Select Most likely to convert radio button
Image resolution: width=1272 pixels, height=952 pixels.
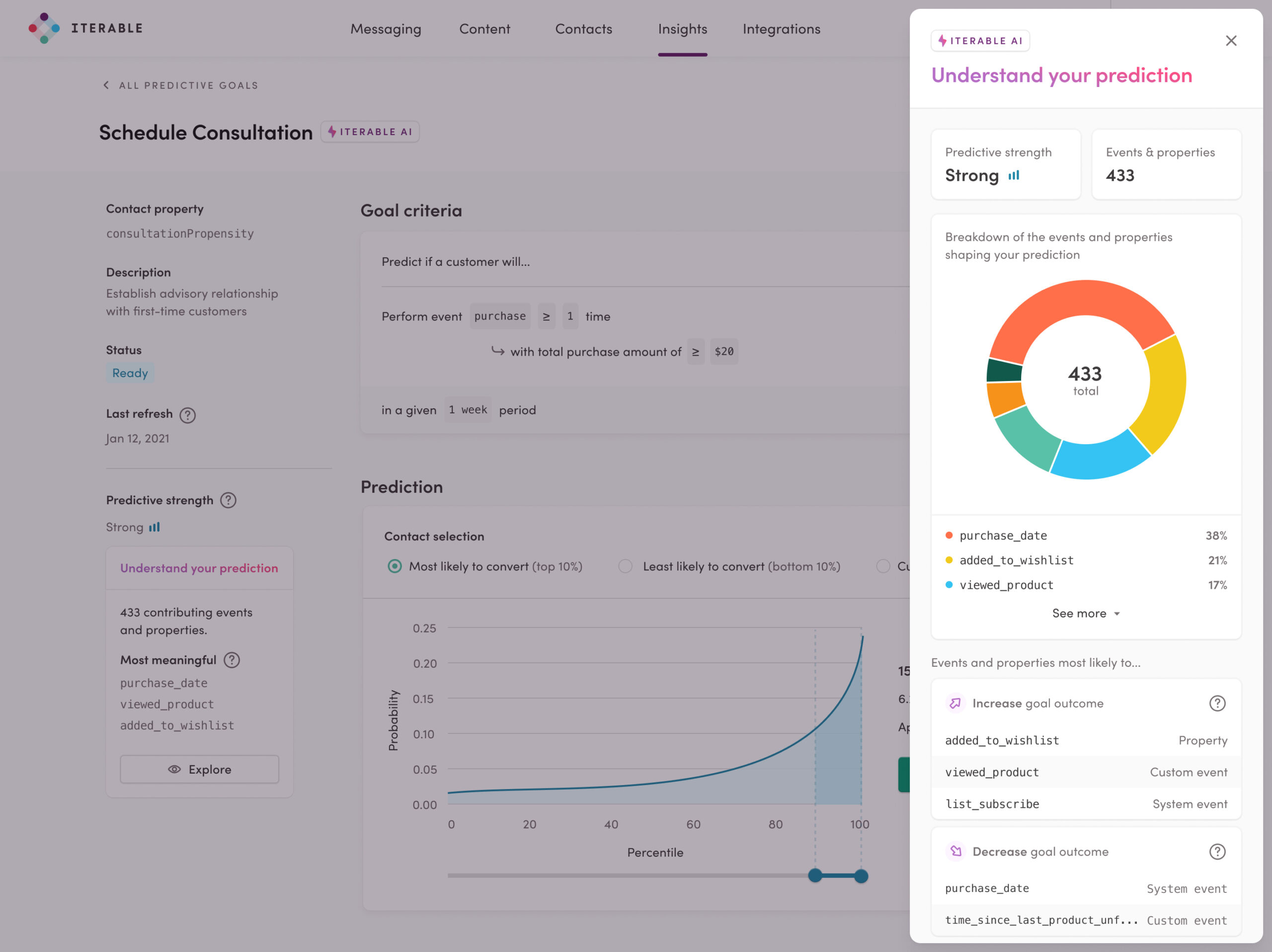pos(393,566)
